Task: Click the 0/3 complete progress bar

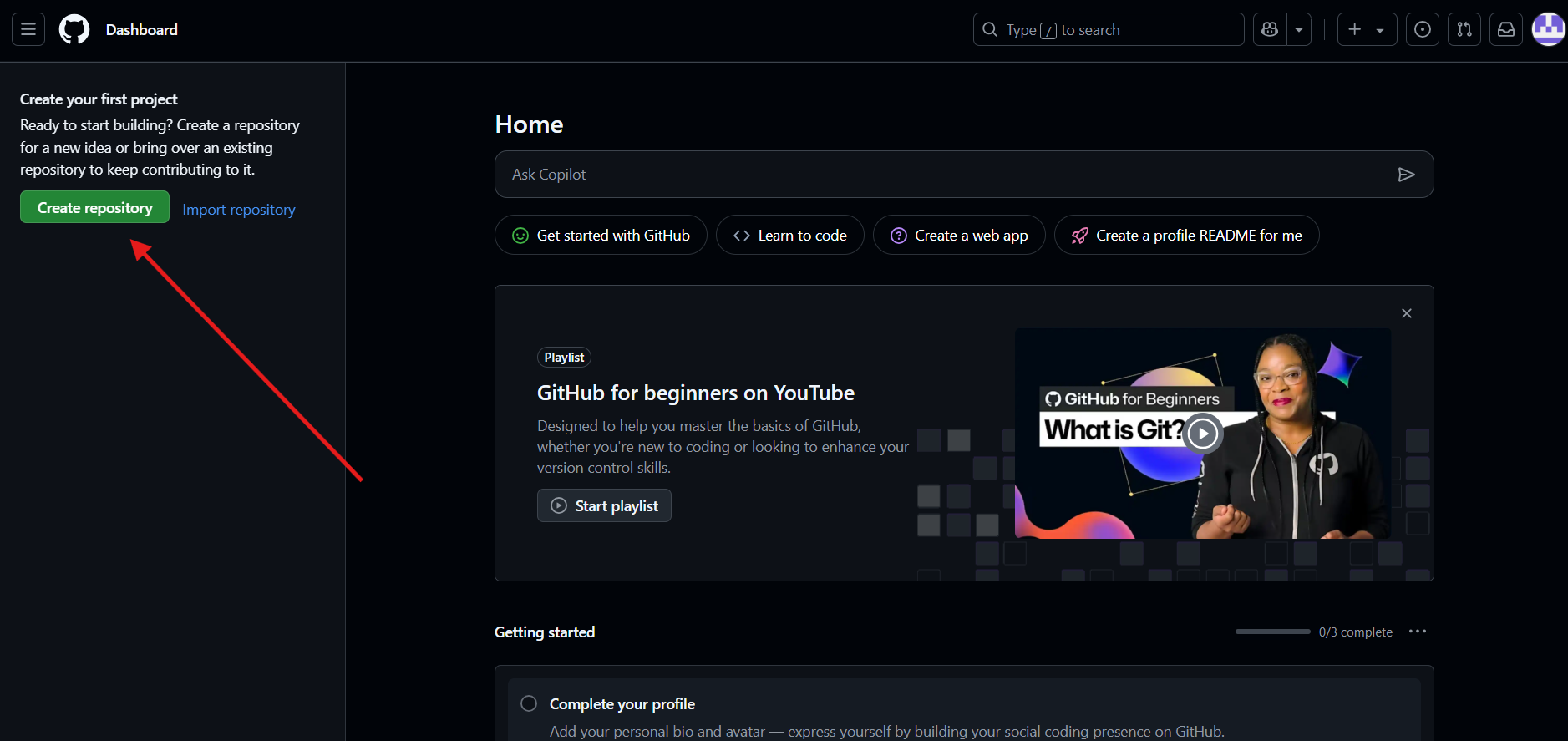Action: point(1273,632)
